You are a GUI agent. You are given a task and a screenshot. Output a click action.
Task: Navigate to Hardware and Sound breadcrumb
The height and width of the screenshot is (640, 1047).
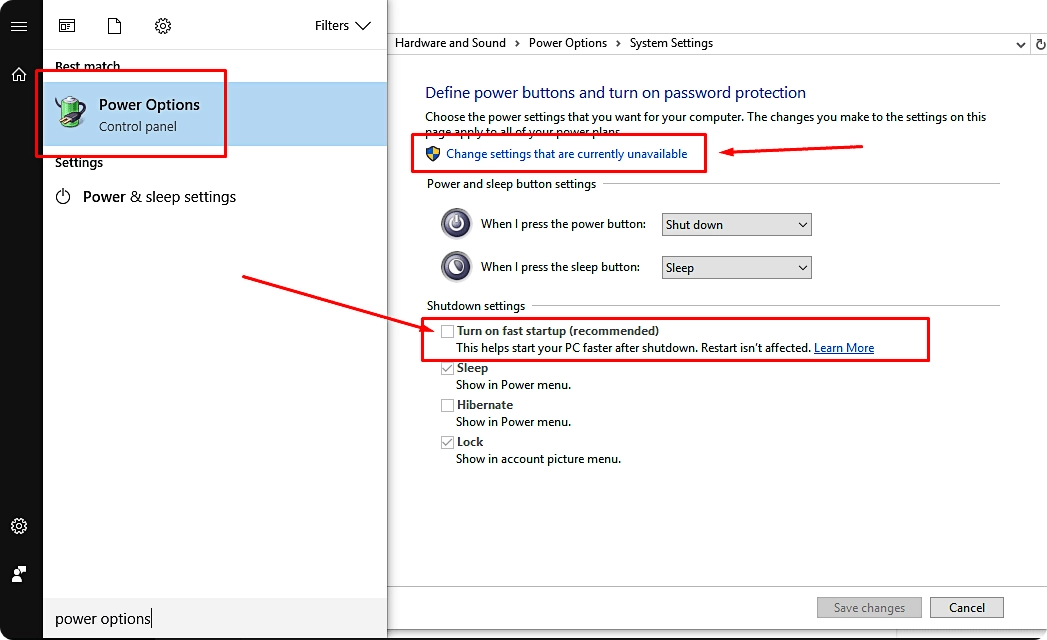click(x=450, y=43)
